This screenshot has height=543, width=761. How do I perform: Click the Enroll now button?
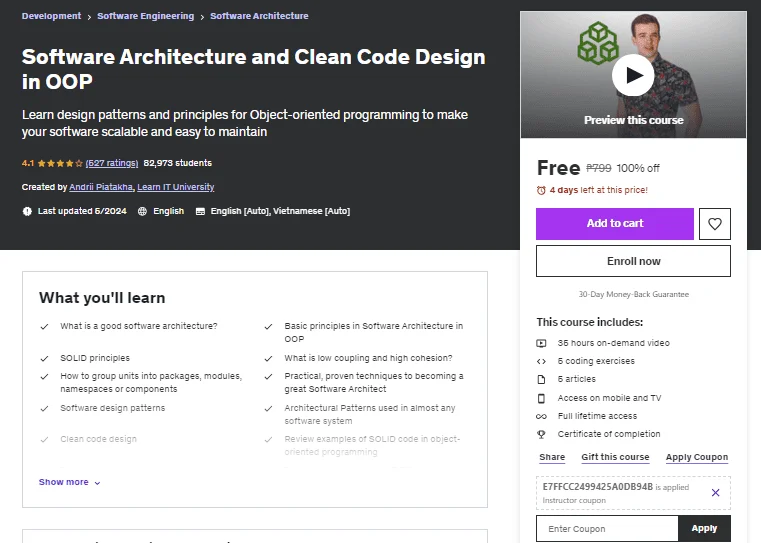633,261
